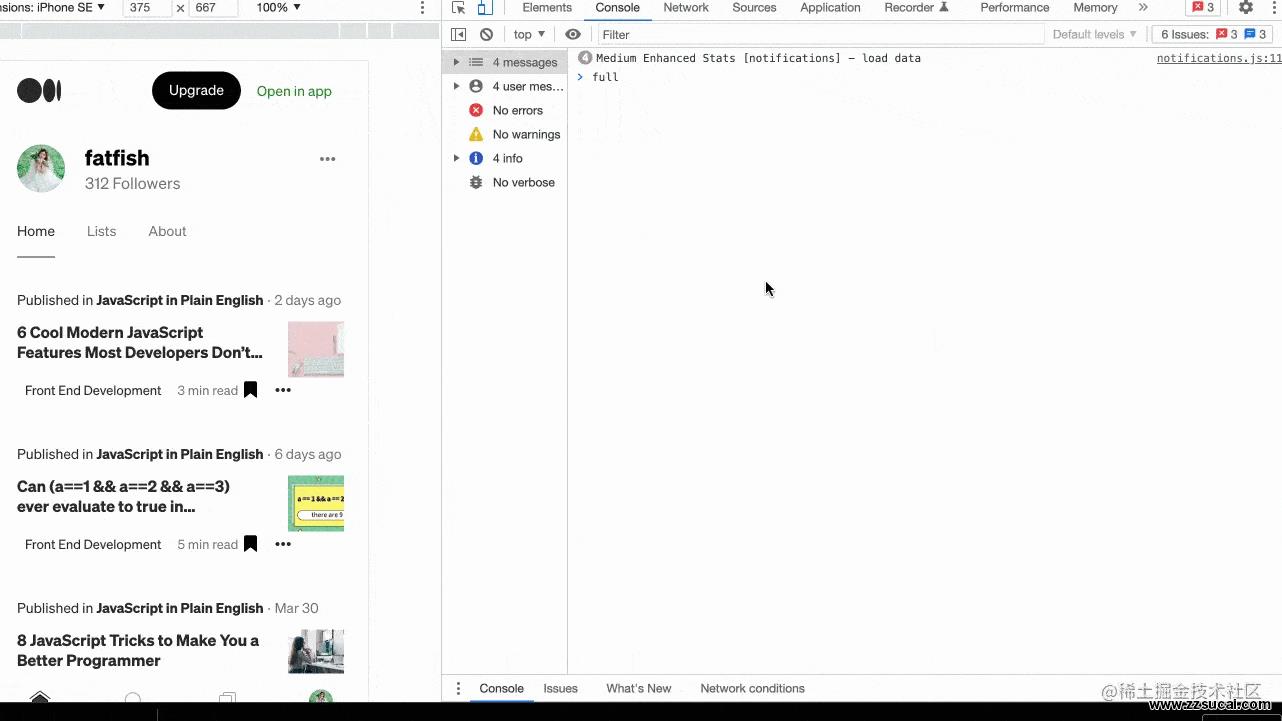
Task: Click the 6 Issues counter button
Action: (x=1213, y=34)
